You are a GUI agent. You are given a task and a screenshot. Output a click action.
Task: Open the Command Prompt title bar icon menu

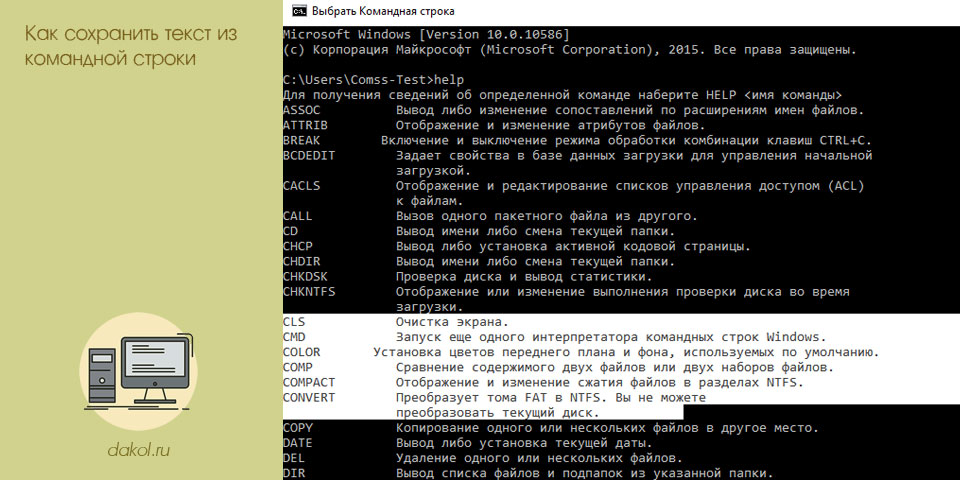[x=299, y=11]
